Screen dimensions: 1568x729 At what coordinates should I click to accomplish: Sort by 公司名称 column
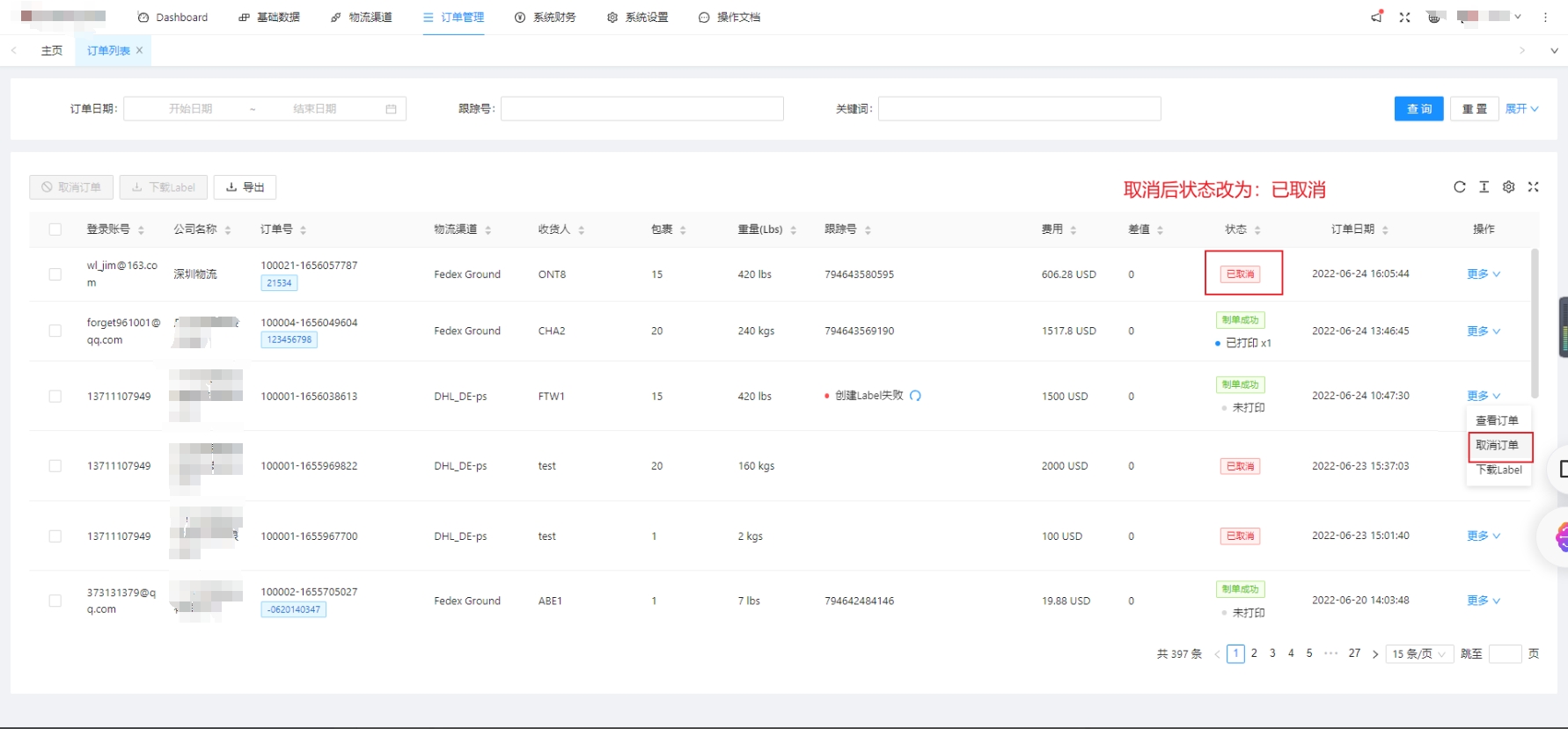(x=228, y=230)
